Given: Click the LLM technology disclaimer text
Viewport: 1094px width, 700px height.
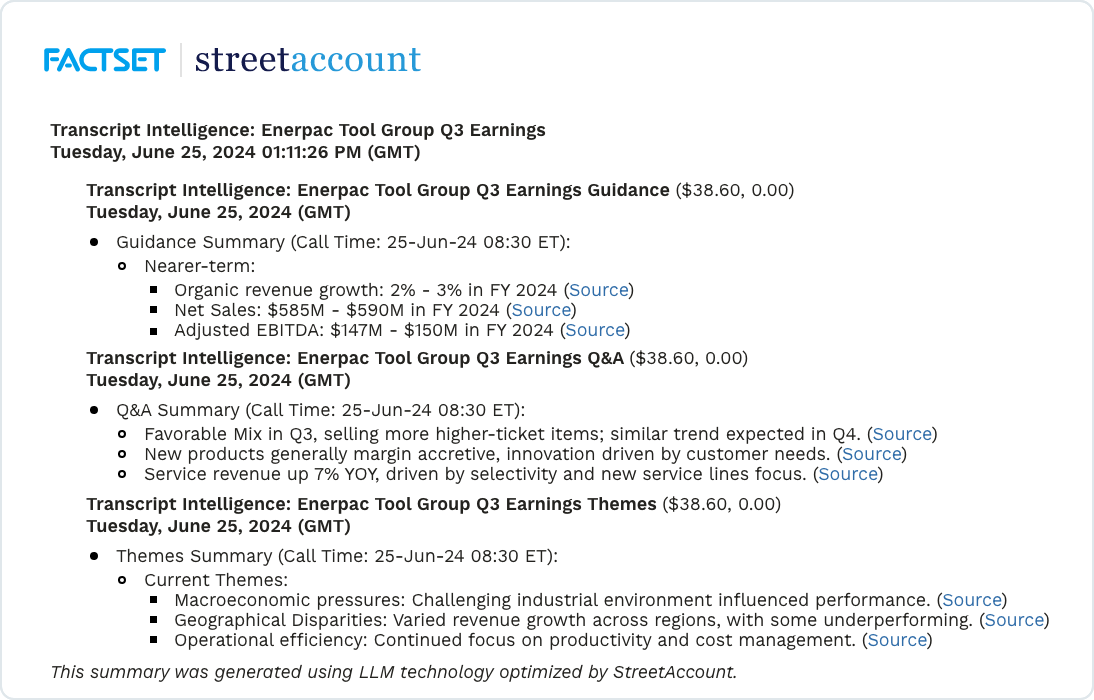Looking at the screenshot, I should [393, 672].
